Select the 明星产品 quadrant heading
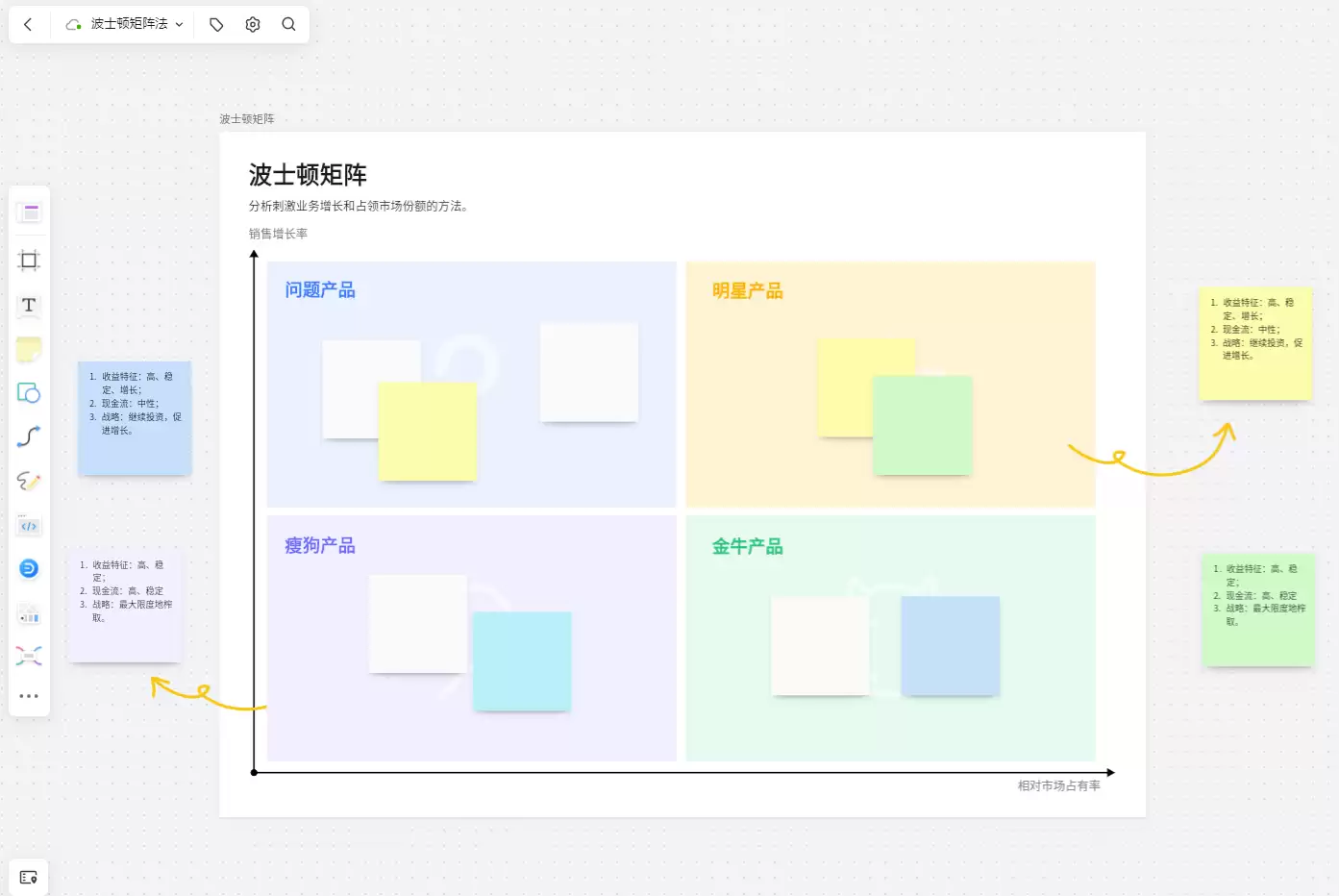 pos(748,290)
